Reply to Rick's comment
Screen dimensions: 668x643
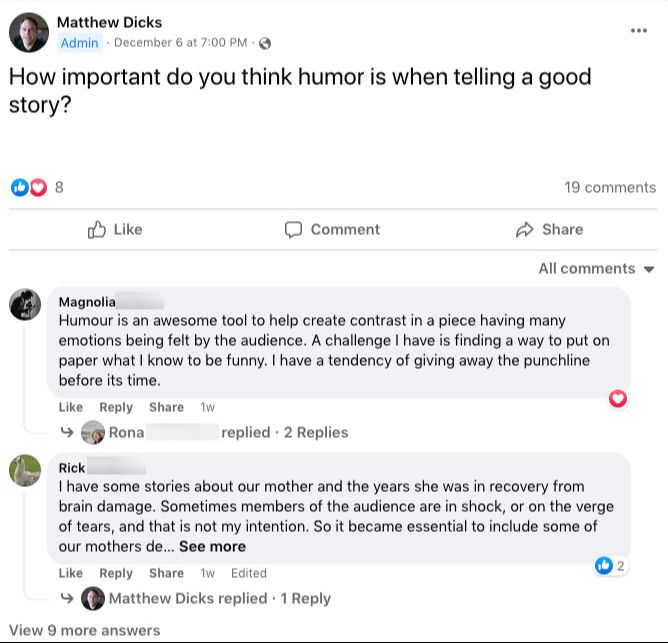pos(116,573)
